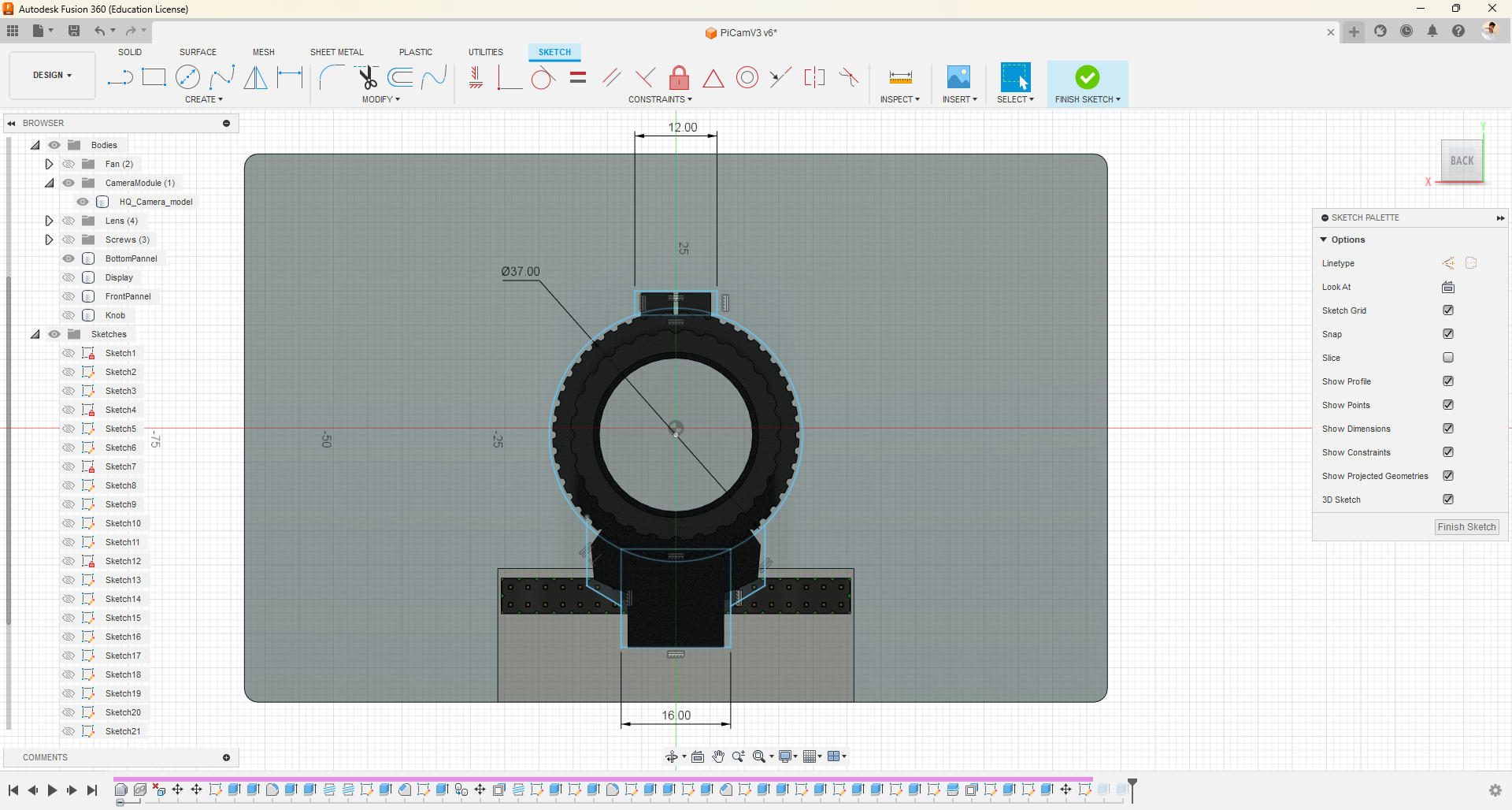The image size is (1512, 810).
Task: Open the CONSTRAINTS dropdown menu
Action: [660, 99]
